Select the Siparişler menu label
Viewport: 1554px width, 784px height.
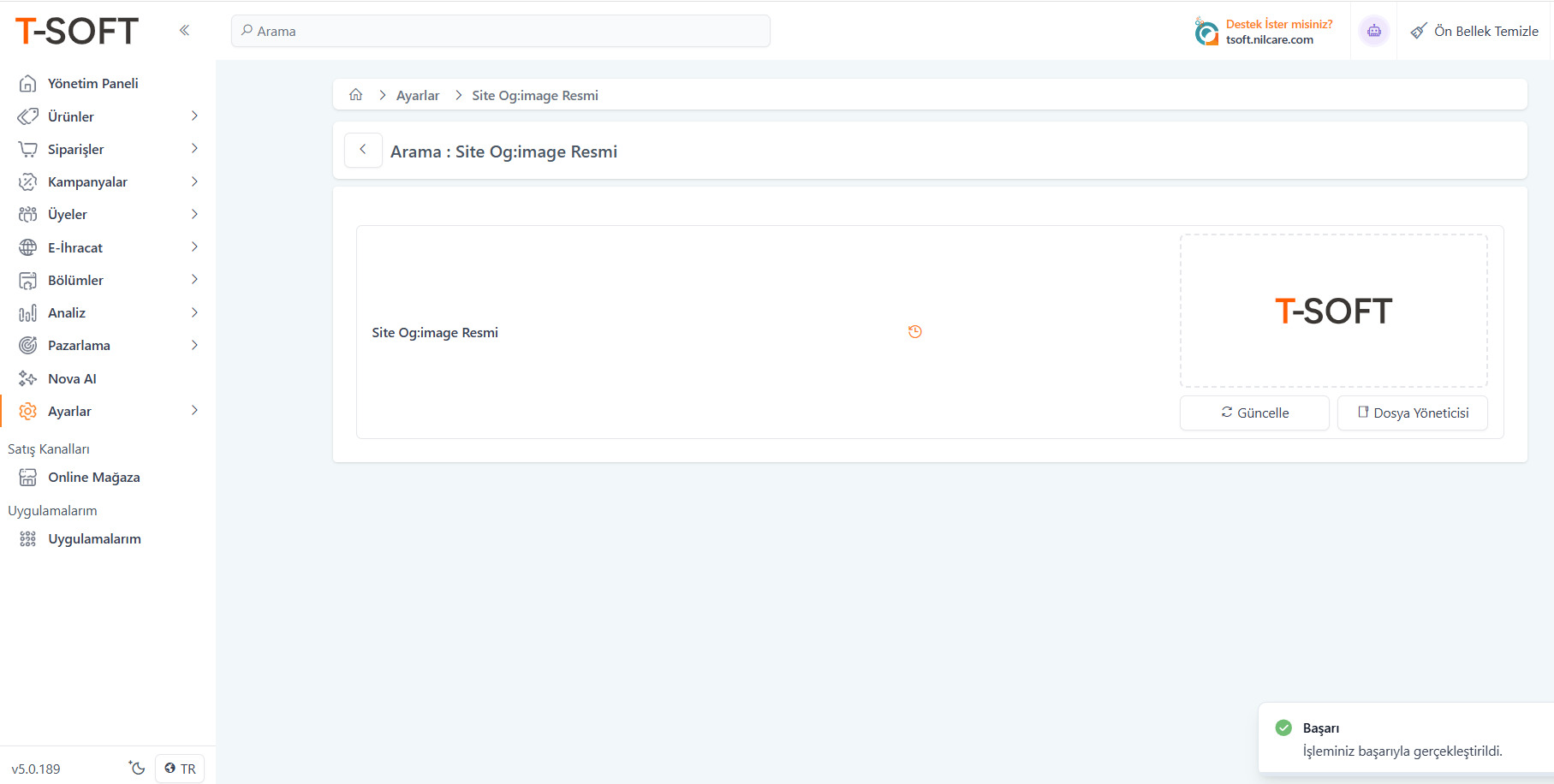(75, 149)
